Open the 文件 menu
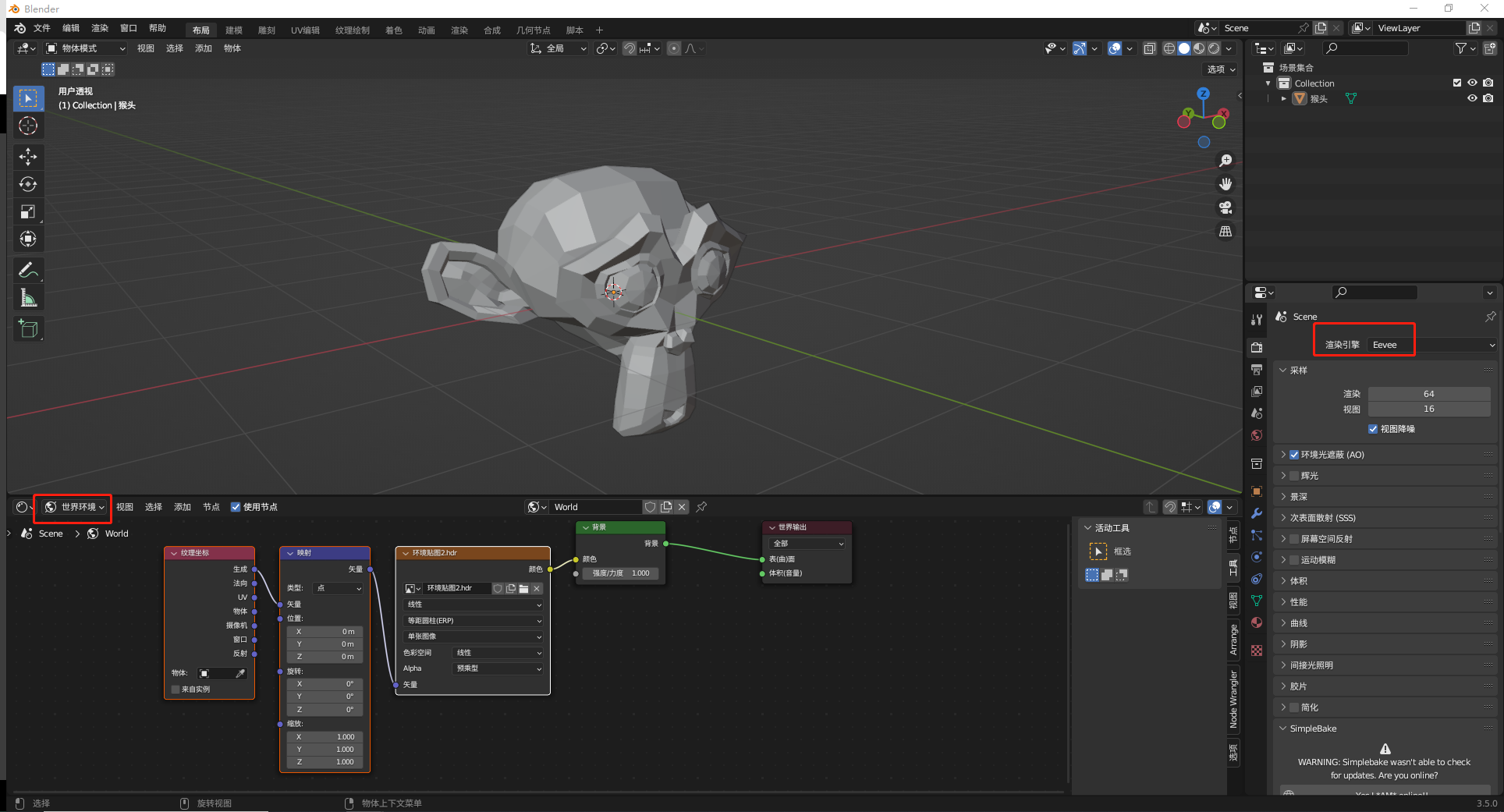The width and height of the screenshot is (1504, 812). (42, 28)
